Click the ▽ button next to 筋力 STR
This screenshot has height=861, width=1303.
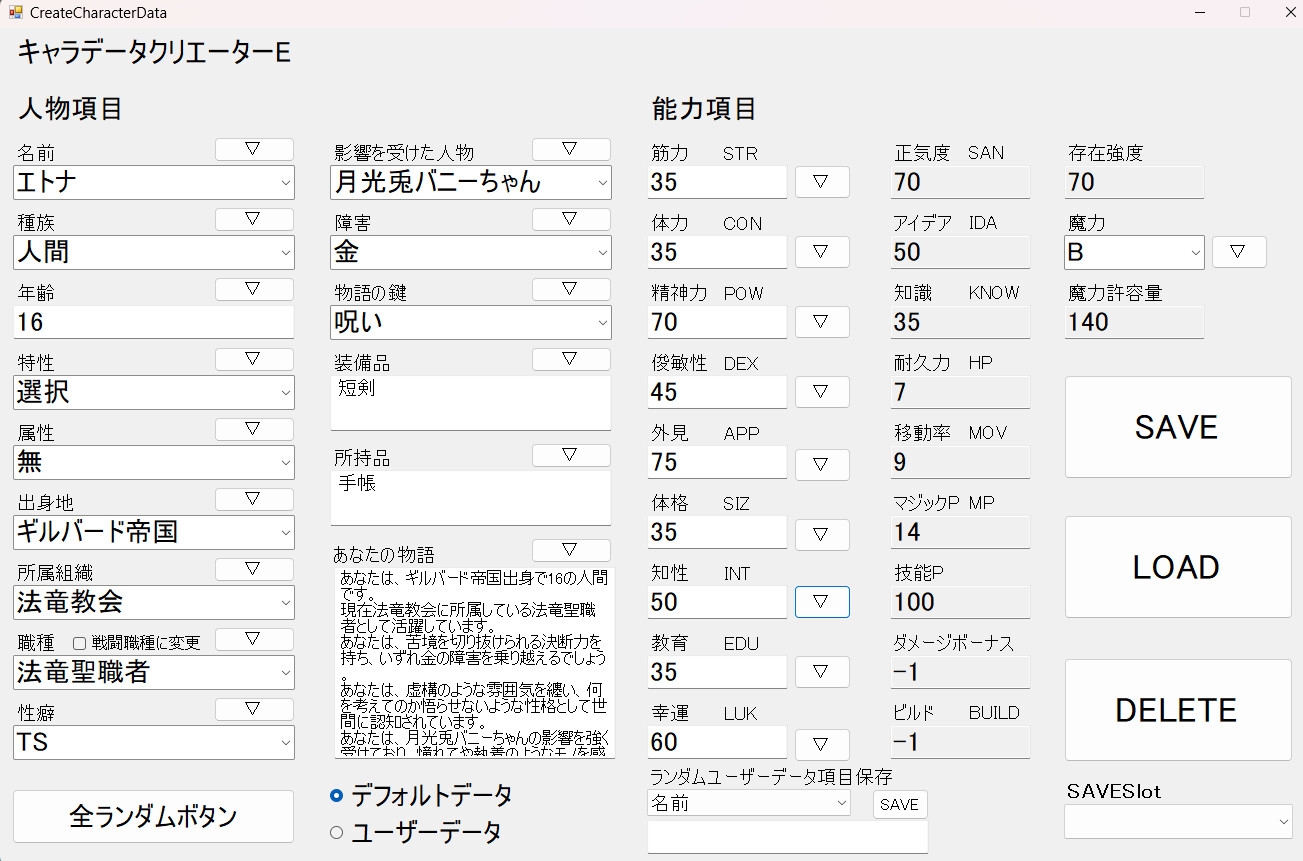pos(821,182)
